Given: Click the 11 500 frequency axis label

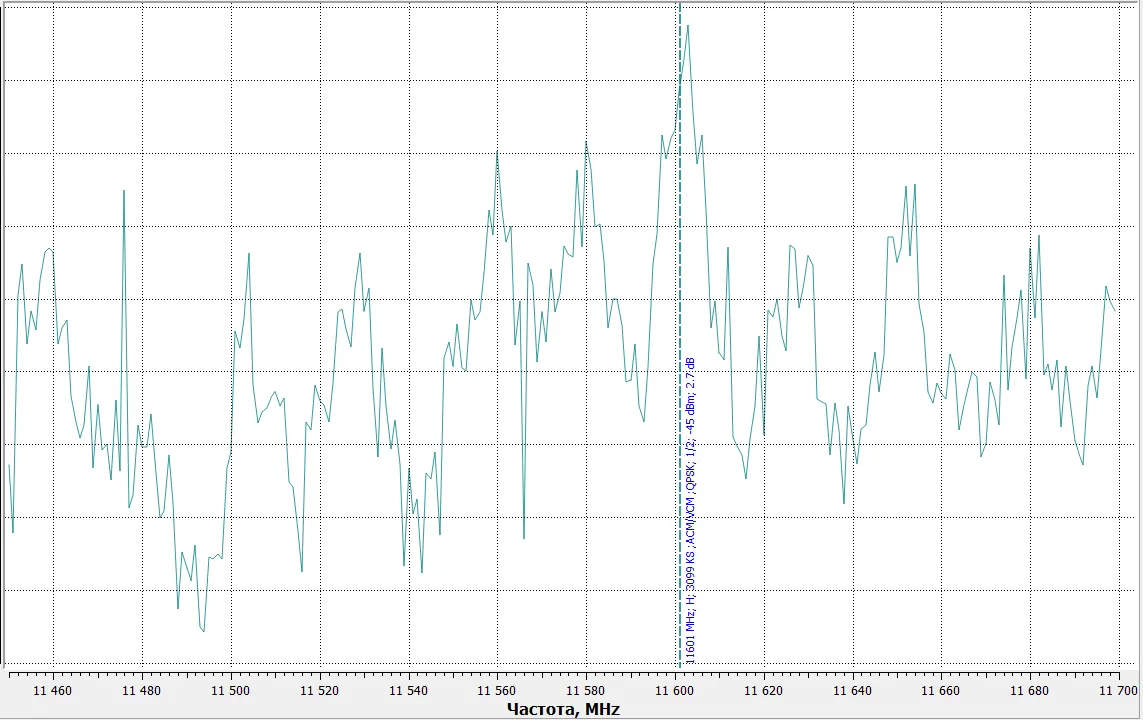Looking at the screenshot, I should (230, 690).
